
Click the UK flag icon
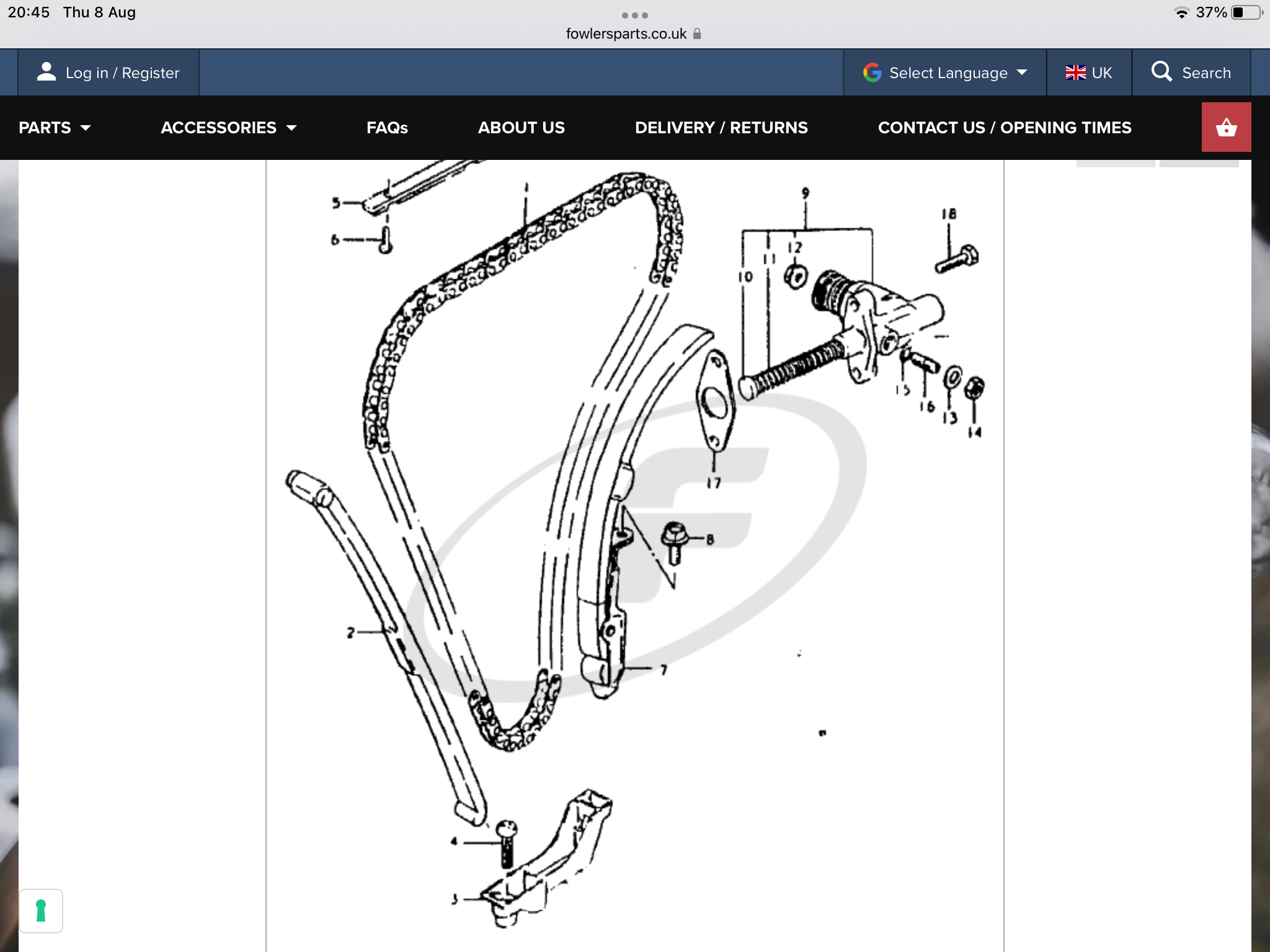tap(1075, 73)
